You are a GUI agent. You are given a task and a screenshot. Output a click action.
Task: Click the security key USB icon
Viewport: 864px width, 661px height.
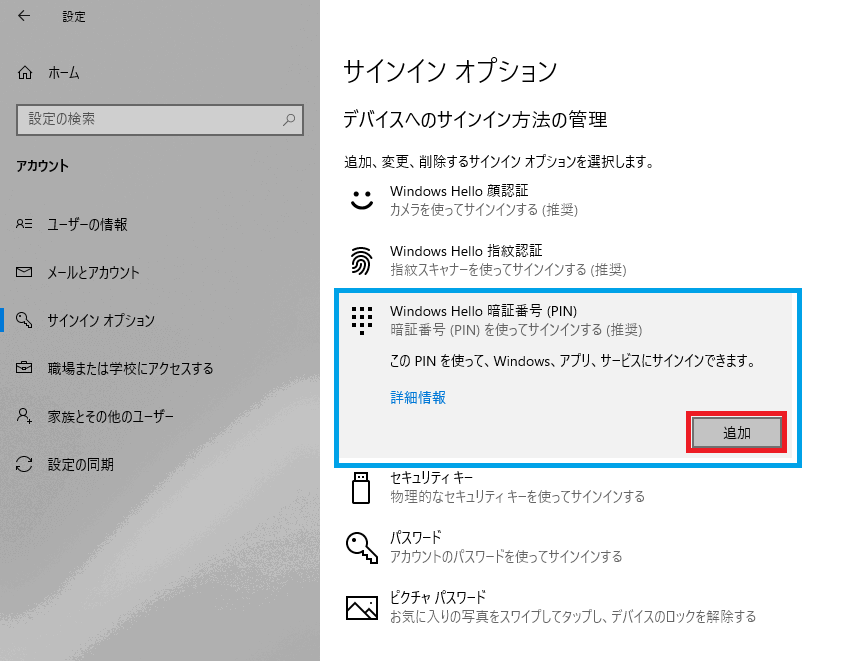pyautogui.click(x=361, y=488)
